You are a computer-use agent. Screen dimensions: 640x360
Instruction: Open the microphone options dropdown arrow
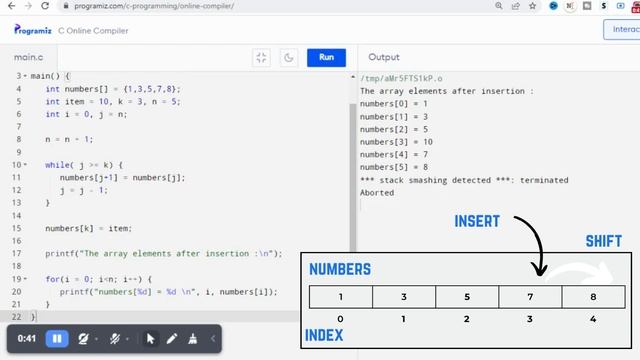[127, 339]
